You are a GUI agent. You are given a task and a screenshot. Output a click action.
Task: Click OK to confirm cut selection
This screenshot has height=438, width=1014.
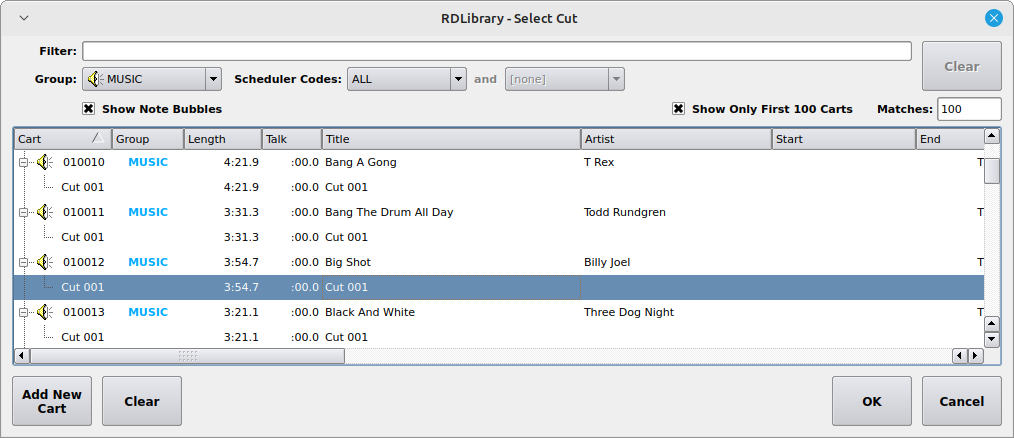coord(871,401)
